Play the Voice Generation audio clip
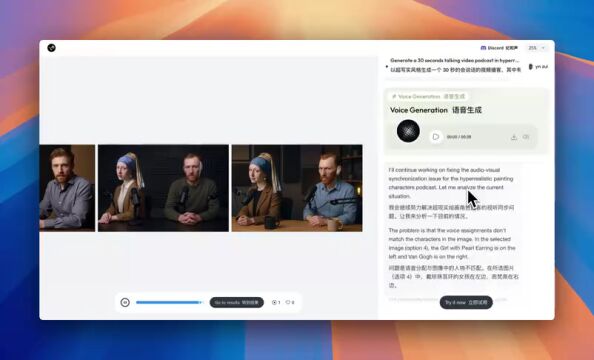Viewport: 594px width, 360px height. (x=436, y=137)
